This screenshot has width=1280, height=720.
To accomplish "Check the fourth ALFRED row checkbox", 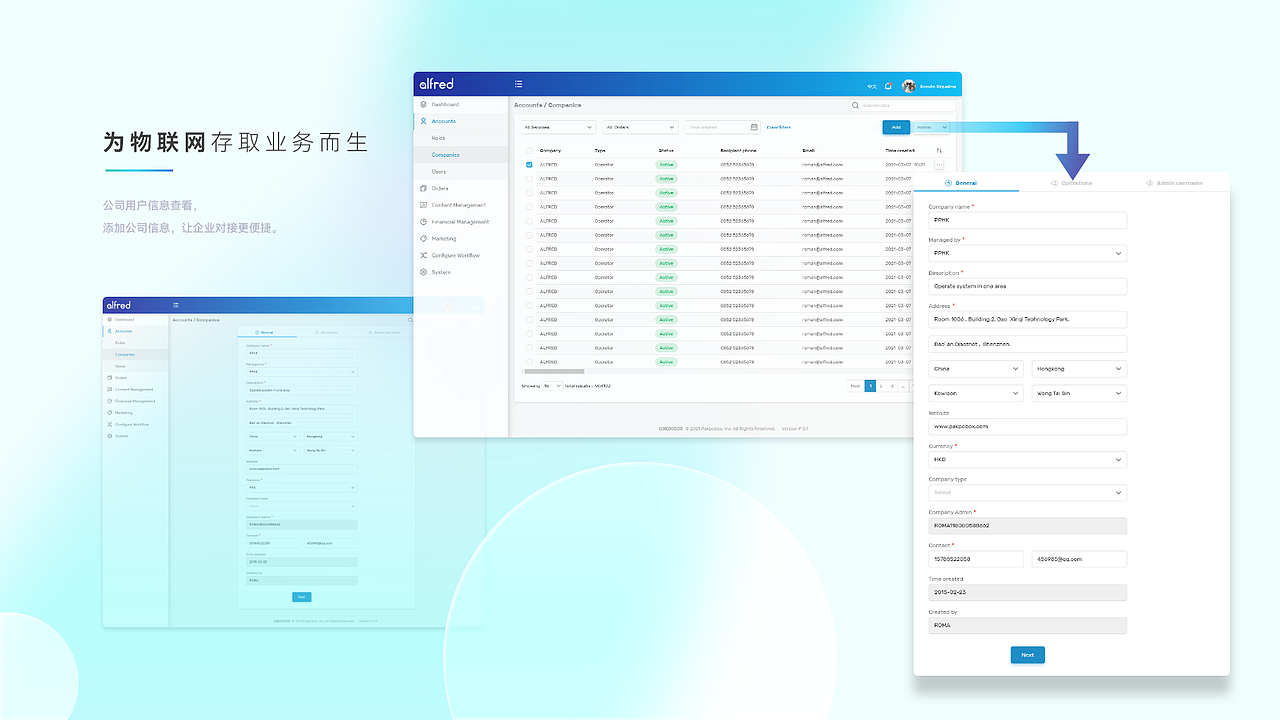I will (529, 206).
